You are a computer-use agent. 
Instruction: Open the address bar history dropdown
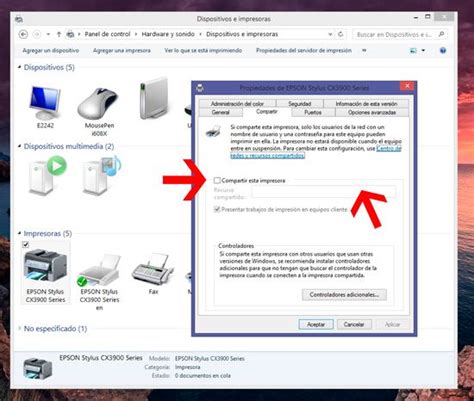click(330, 34)
